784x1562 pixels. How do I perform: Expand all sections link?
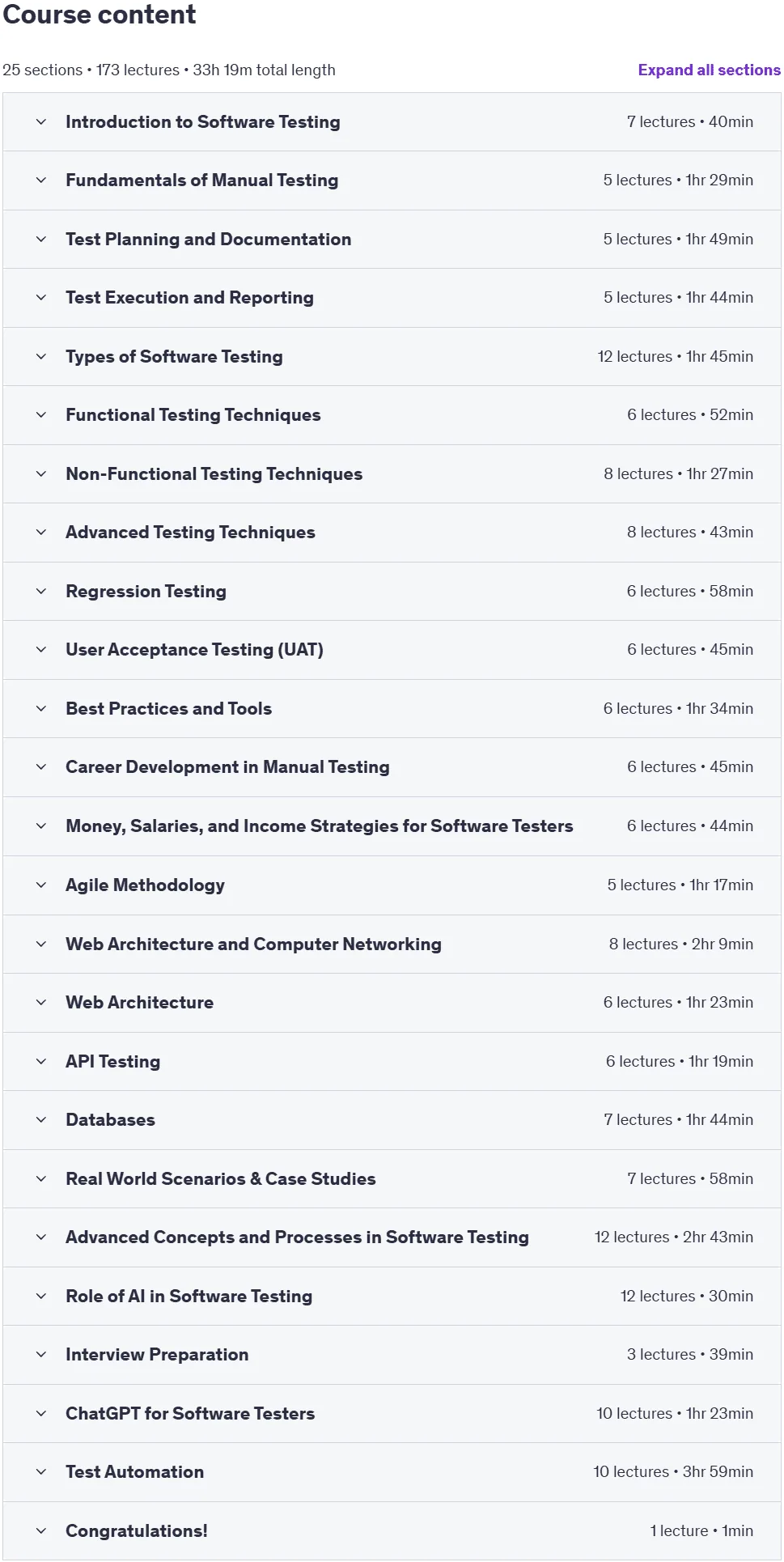point(709,70)
